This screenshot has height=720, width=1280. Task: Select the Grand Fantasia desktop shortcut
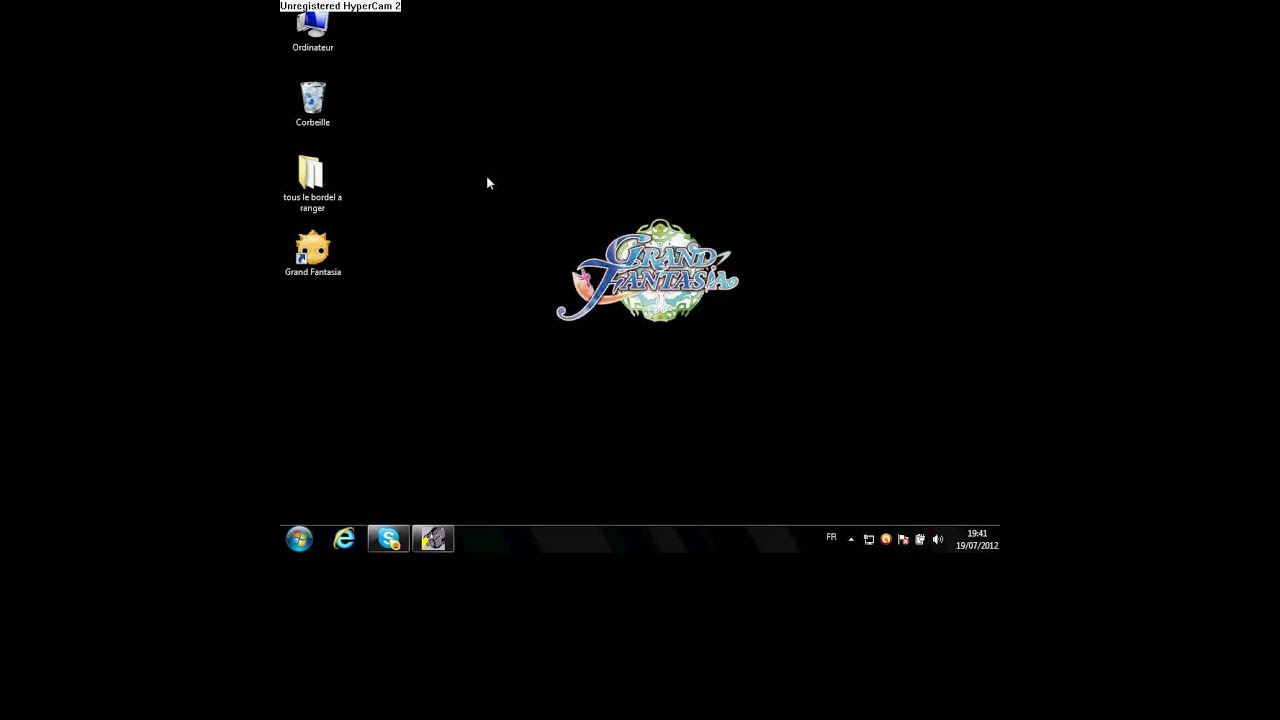click(313, 254)
